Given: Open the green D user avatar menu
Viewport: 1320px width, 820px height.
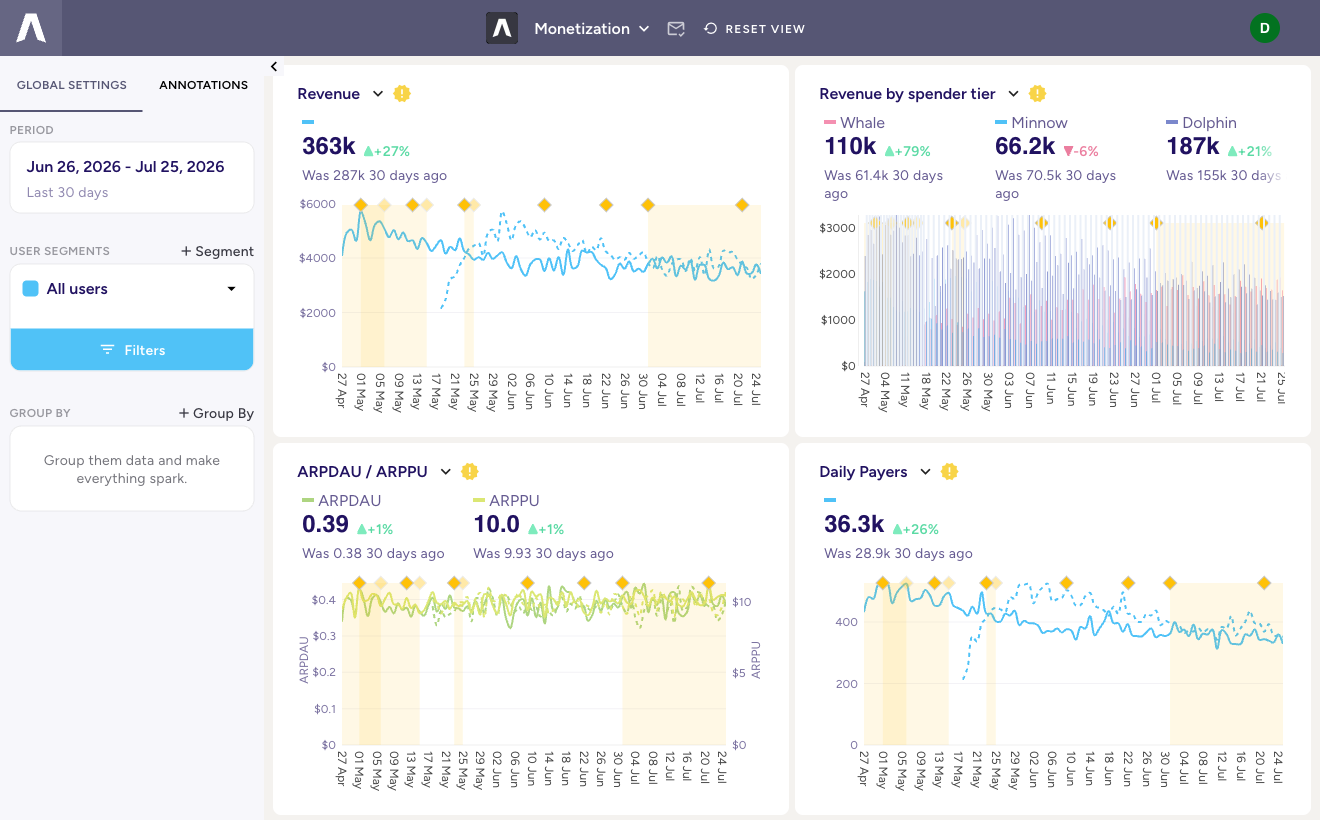Looking at the screenshot, I should [x=1264, y=28].
